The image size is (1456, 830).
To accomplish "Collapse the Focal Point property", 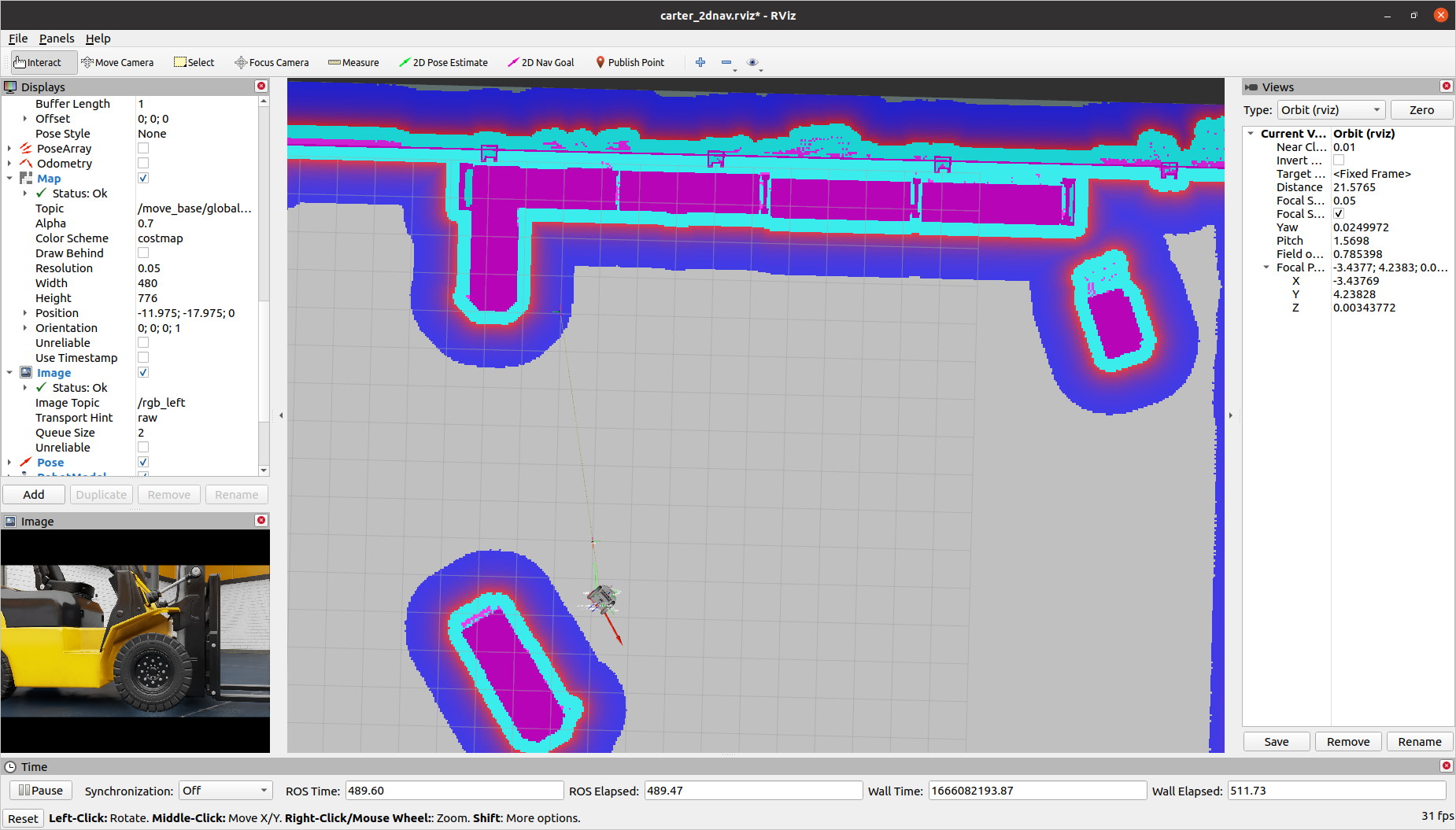I will coord(1266,267).
